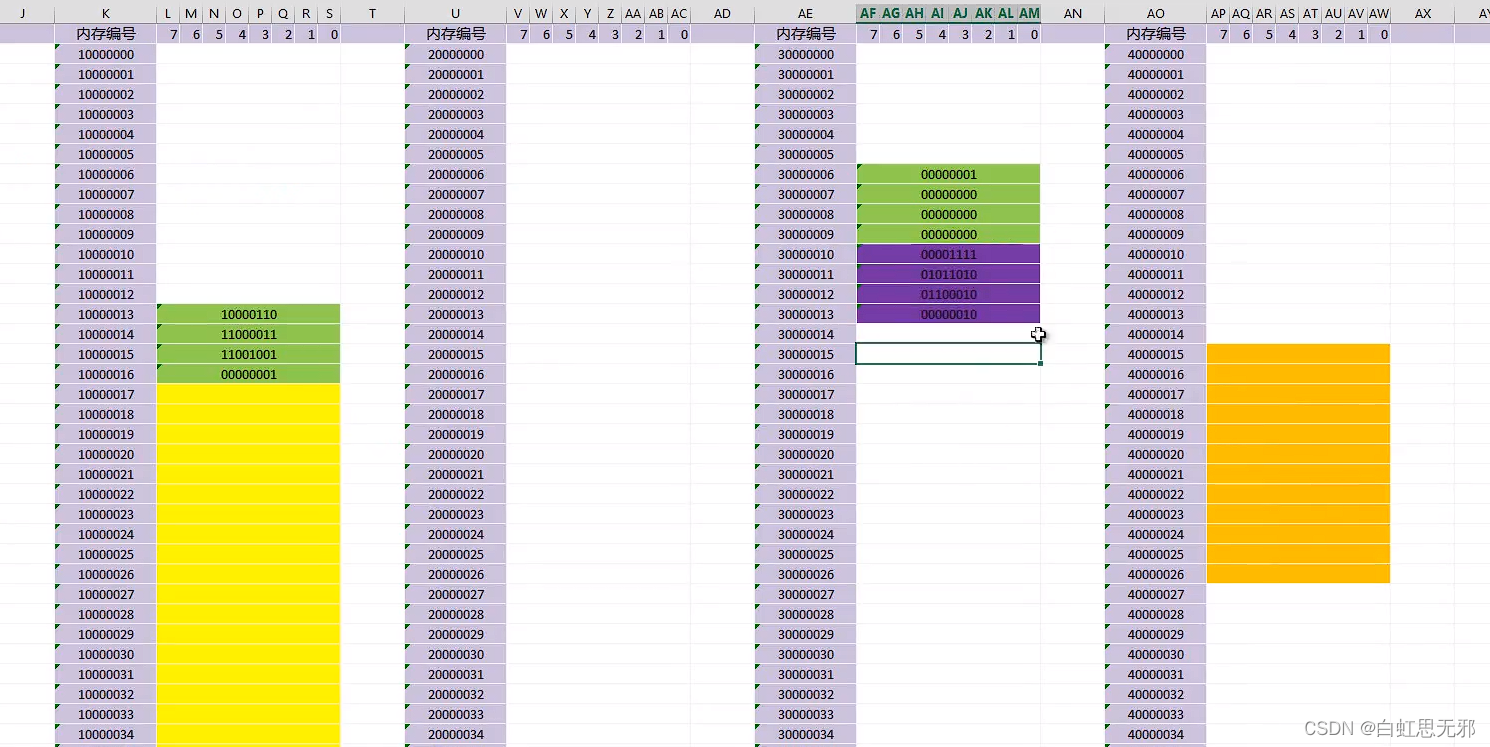Select column header K
The height and width of the screenshot is (747, 1490).
106,13
